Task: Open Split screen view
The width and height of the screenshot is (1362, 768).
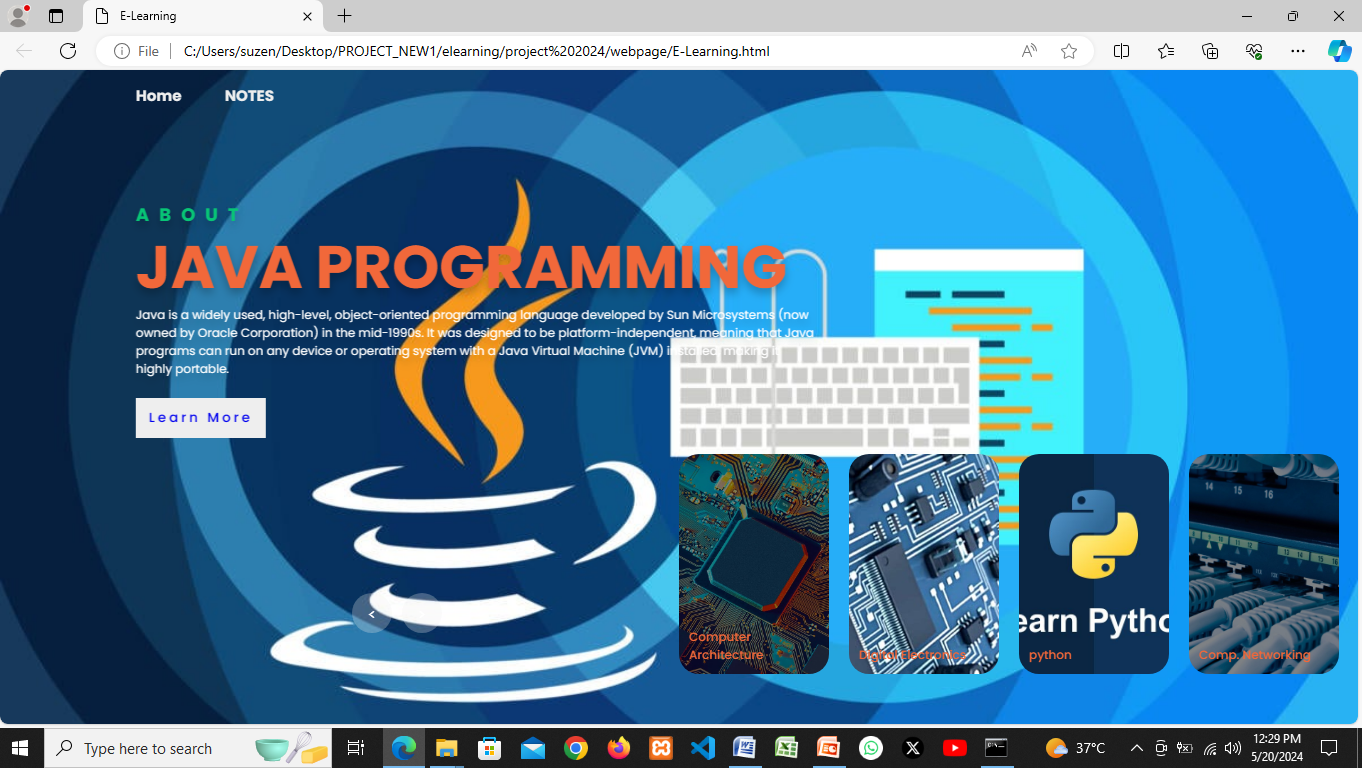Action: [x=1121, y=51]
